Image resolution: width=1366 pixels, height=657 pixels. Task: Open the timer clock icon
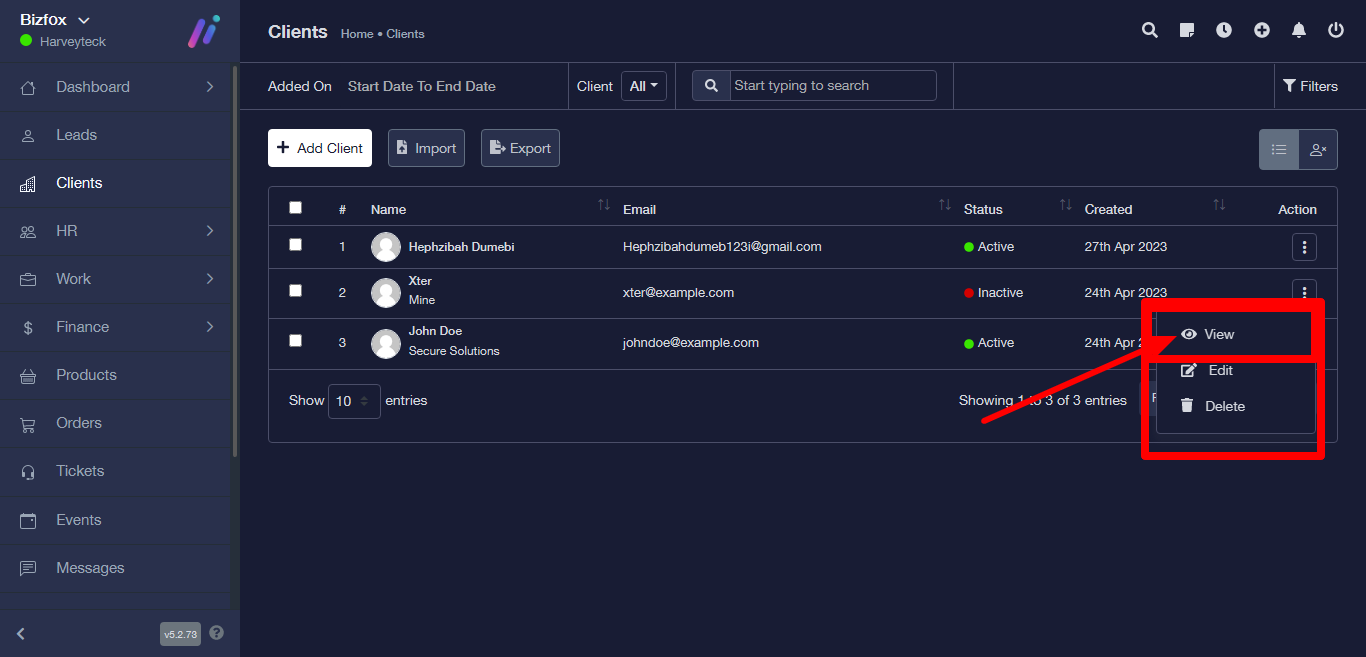pyautogui.click(x=1224, y=31)
